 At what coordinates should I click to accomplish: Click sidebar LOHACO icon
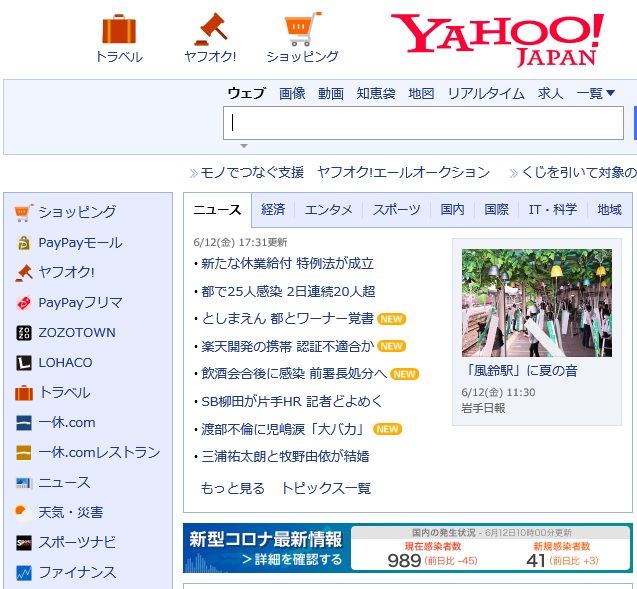point(24,363)
